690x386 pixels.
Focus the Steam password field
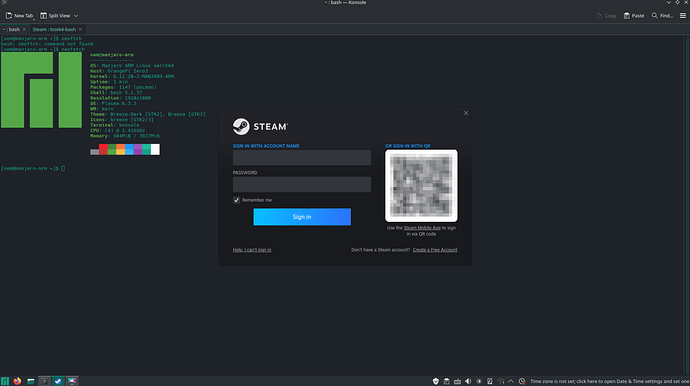coord(302,184)
